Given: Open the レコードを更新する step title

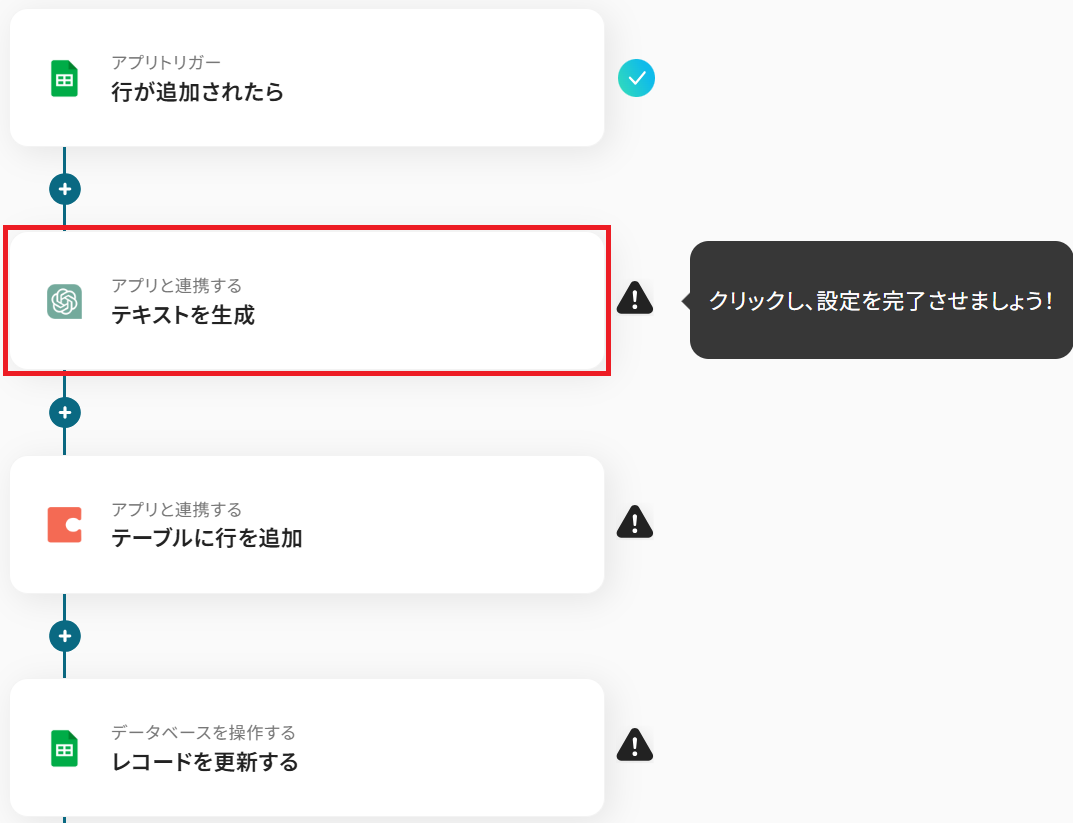Looking at the screenshot, I should click(204, 762).
